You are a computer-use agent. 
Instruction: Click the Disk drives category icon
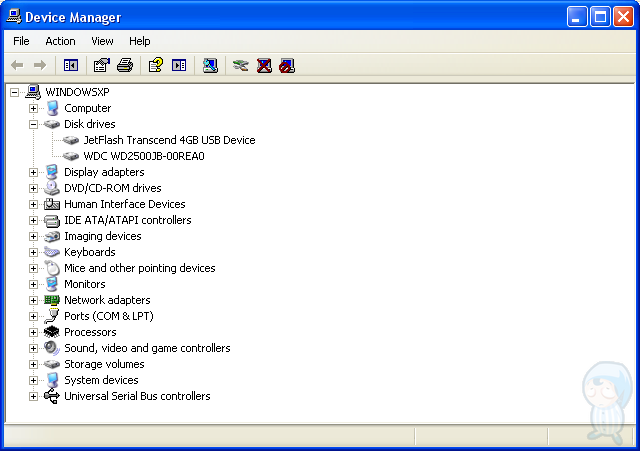click(52, 124)
